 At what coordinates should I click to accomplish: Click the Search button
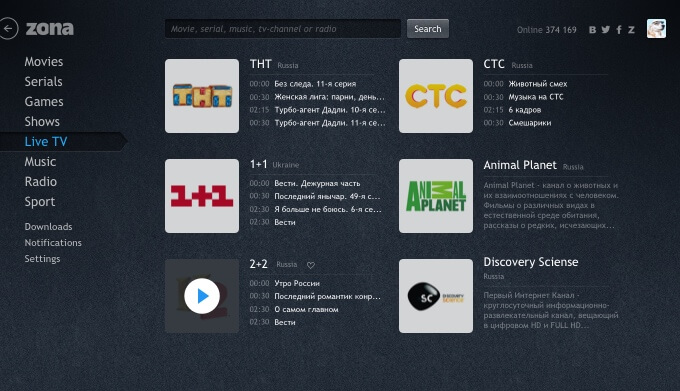[x=428, y=29]
